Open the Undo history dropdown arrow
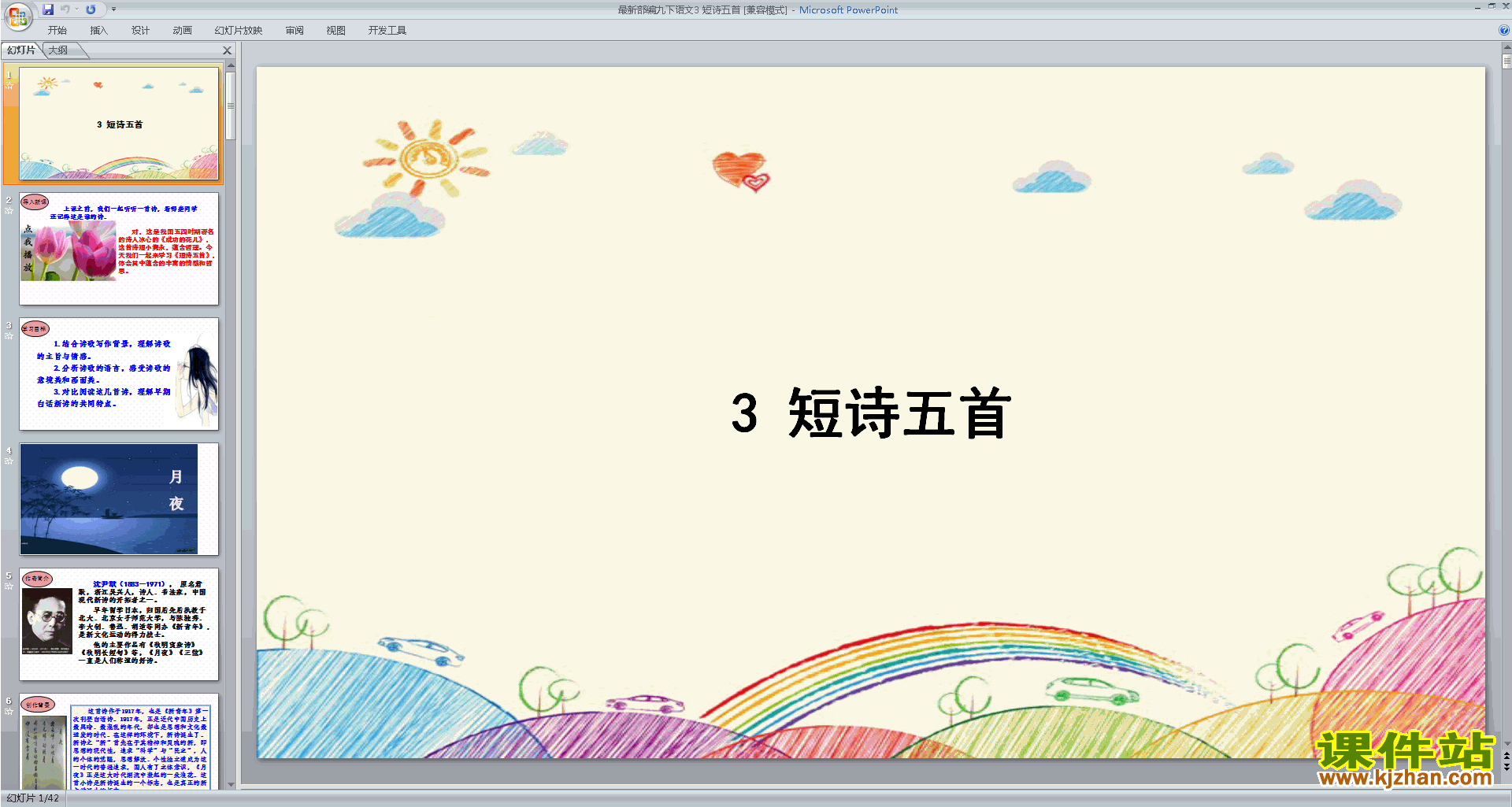This screenshot has width=1512, height=807. point(77,9)
